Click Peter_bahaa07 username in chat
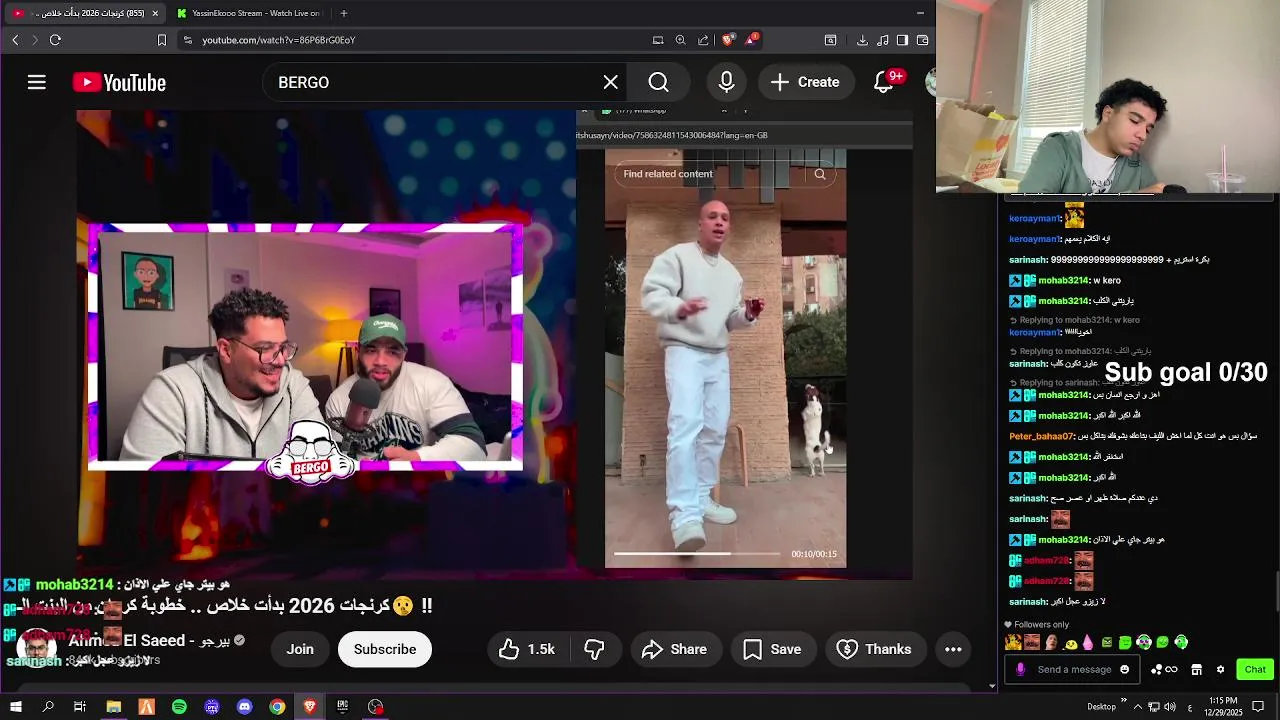Screen dimensions: 1280x720 click(x=1040, y=436)
